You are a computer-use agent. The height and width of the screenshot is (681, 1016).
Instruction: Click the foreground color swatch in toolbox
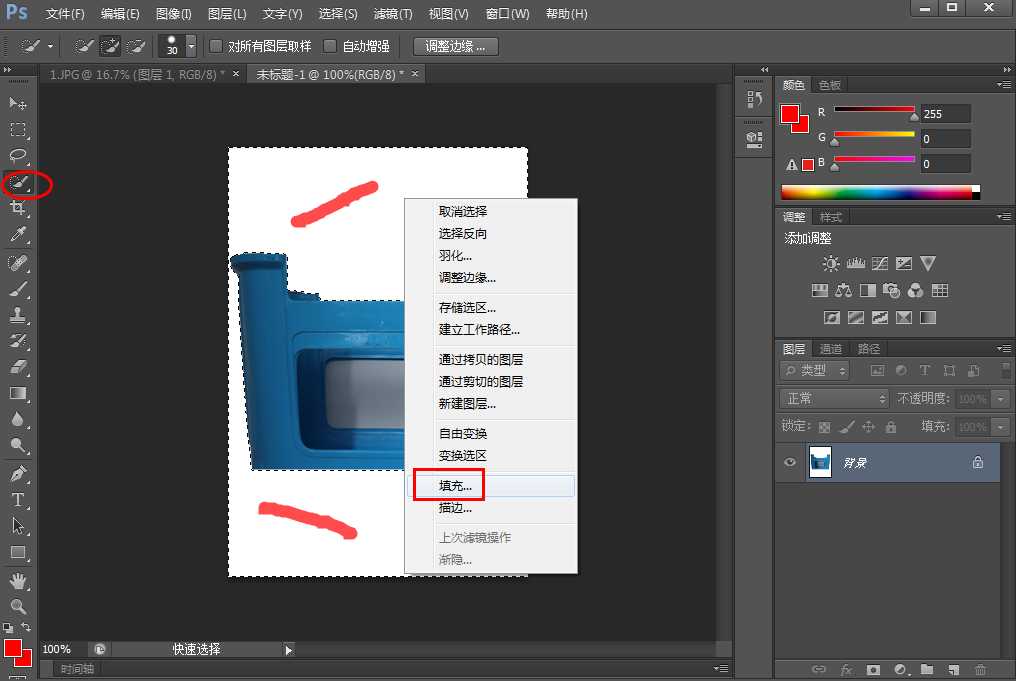tap(12, 649)
